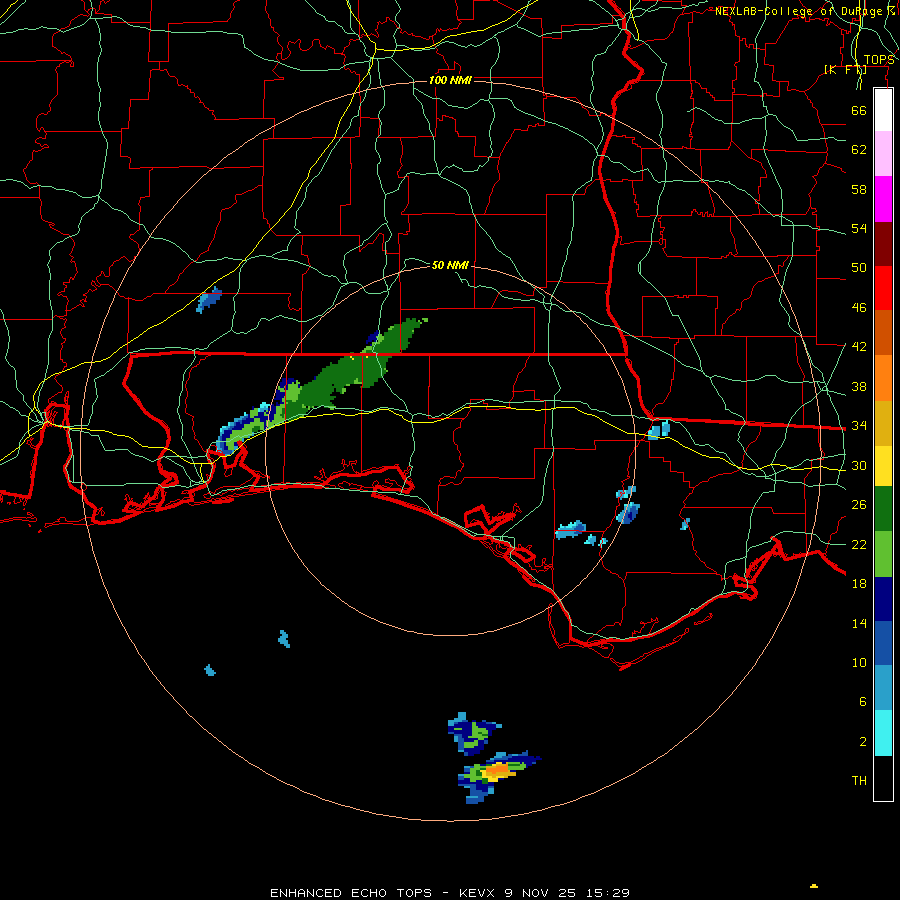
Task: Click the black TH legend color block
Action: point(883,778)
